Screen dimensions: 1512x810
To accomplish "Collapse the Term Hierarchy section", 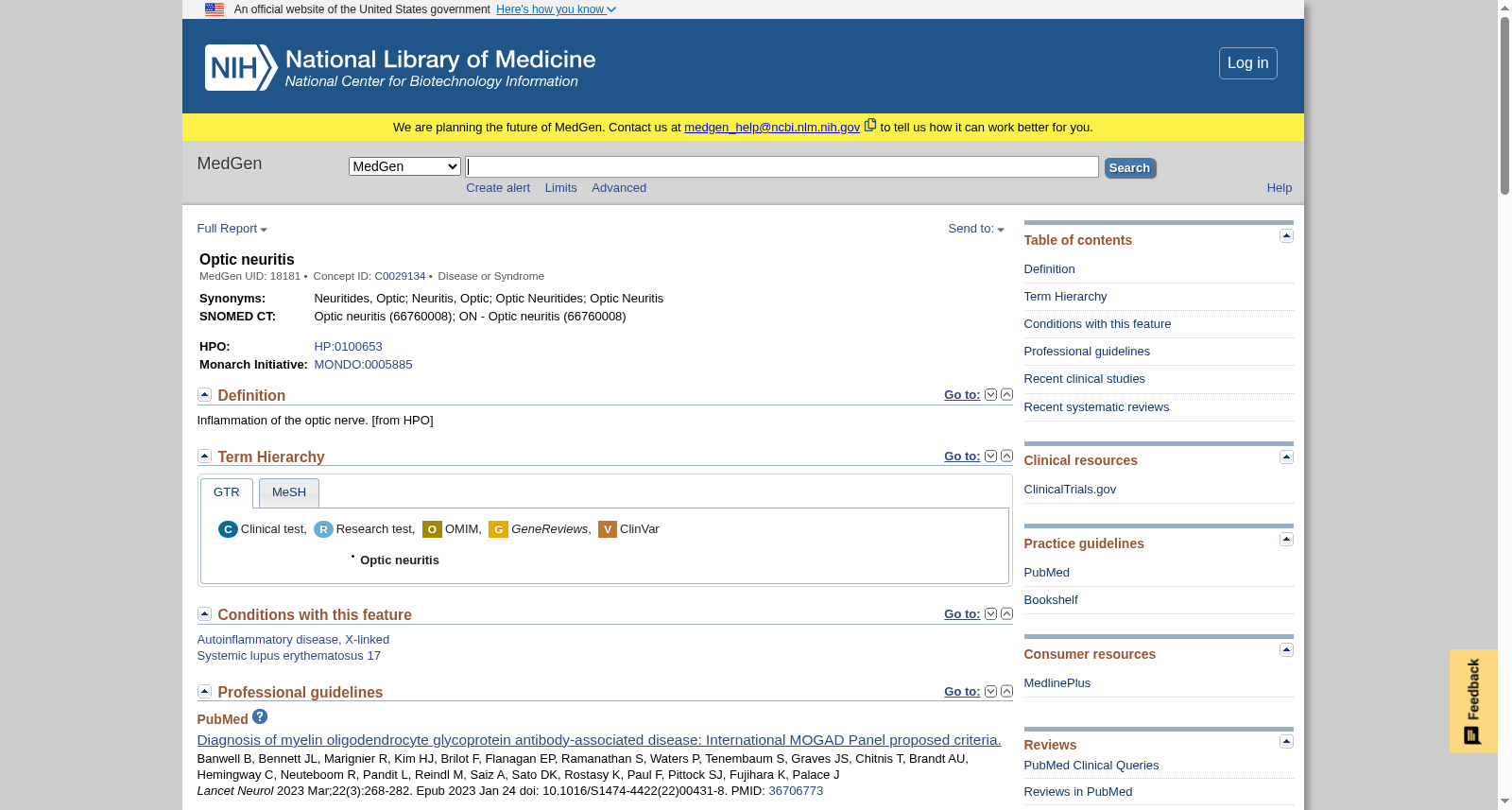I will 204,457.
